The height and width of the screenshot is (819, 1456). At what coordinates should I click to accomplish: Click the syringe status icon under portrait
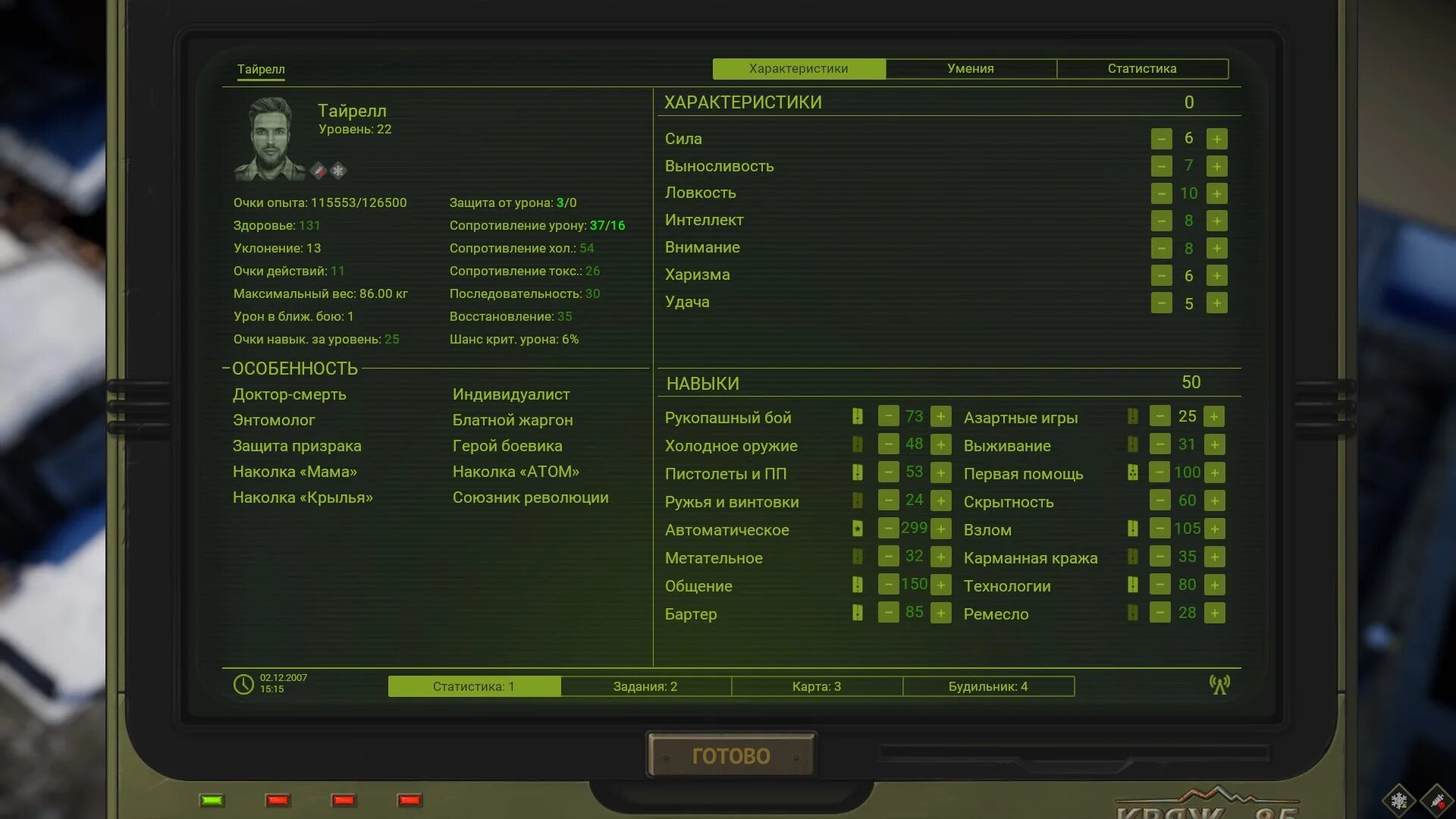tap(318, 171)
